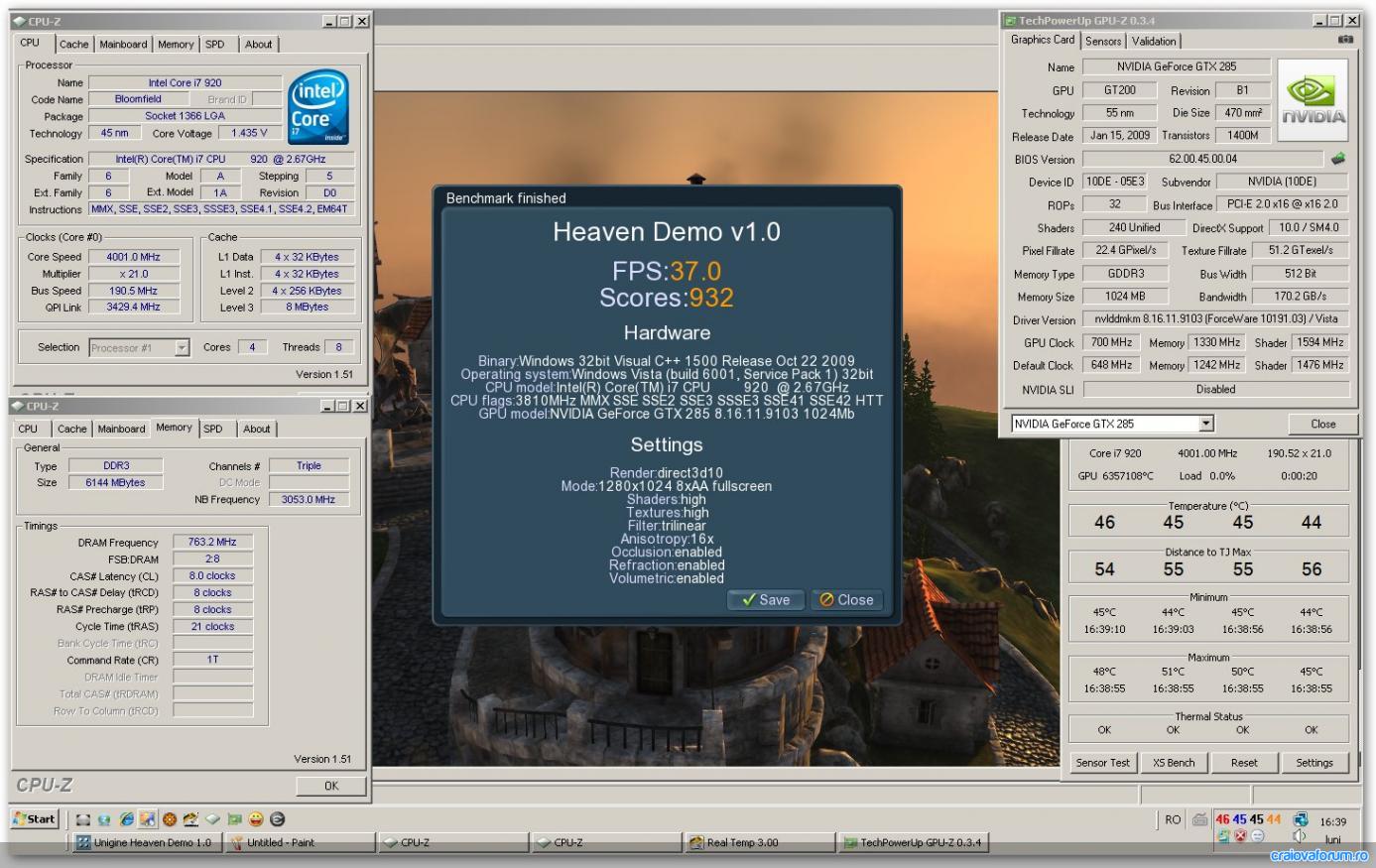Open Real Temp Settings
The height and width of the screenshot is (868, 1376).
pos(1314,763)
